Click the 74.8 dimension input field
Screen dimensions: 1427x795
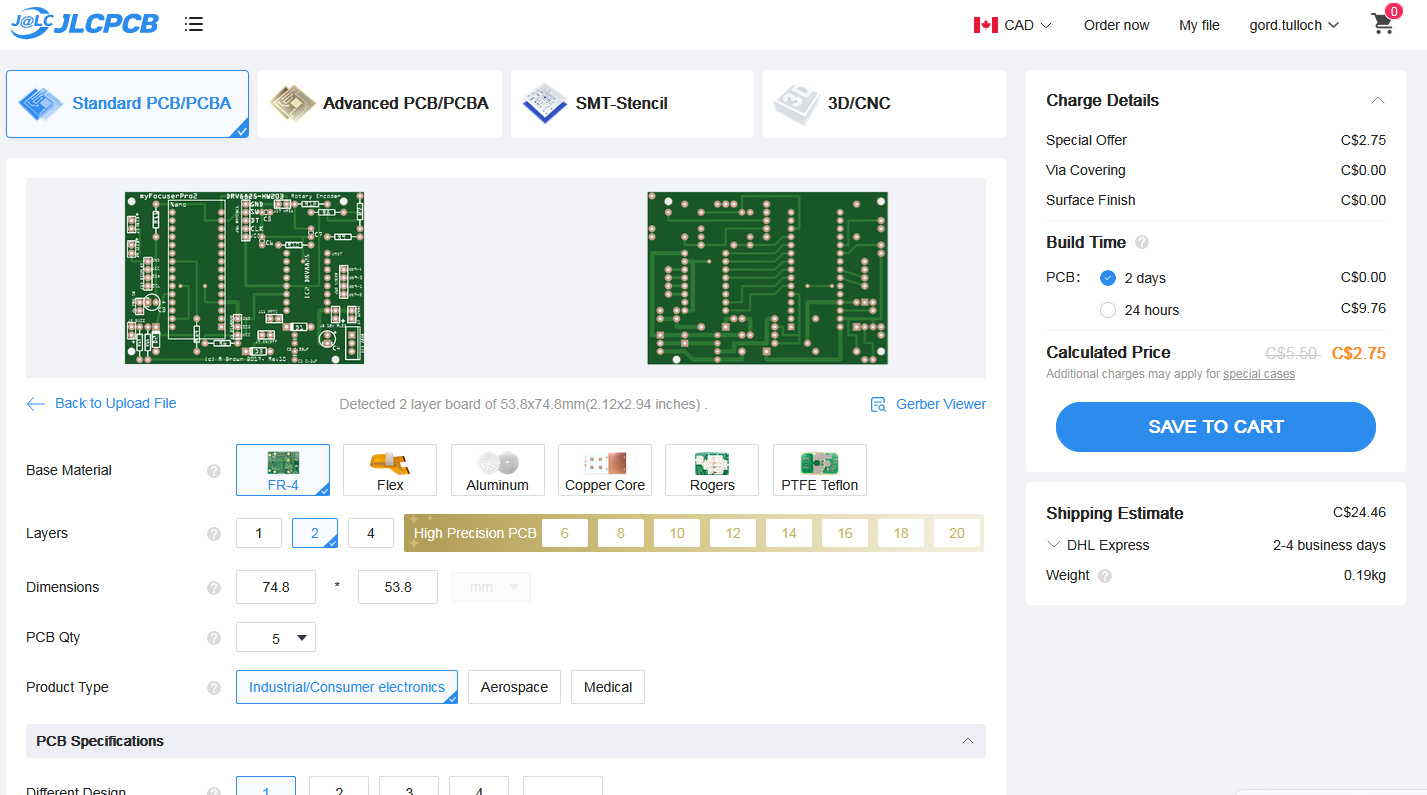click(276, 587)
